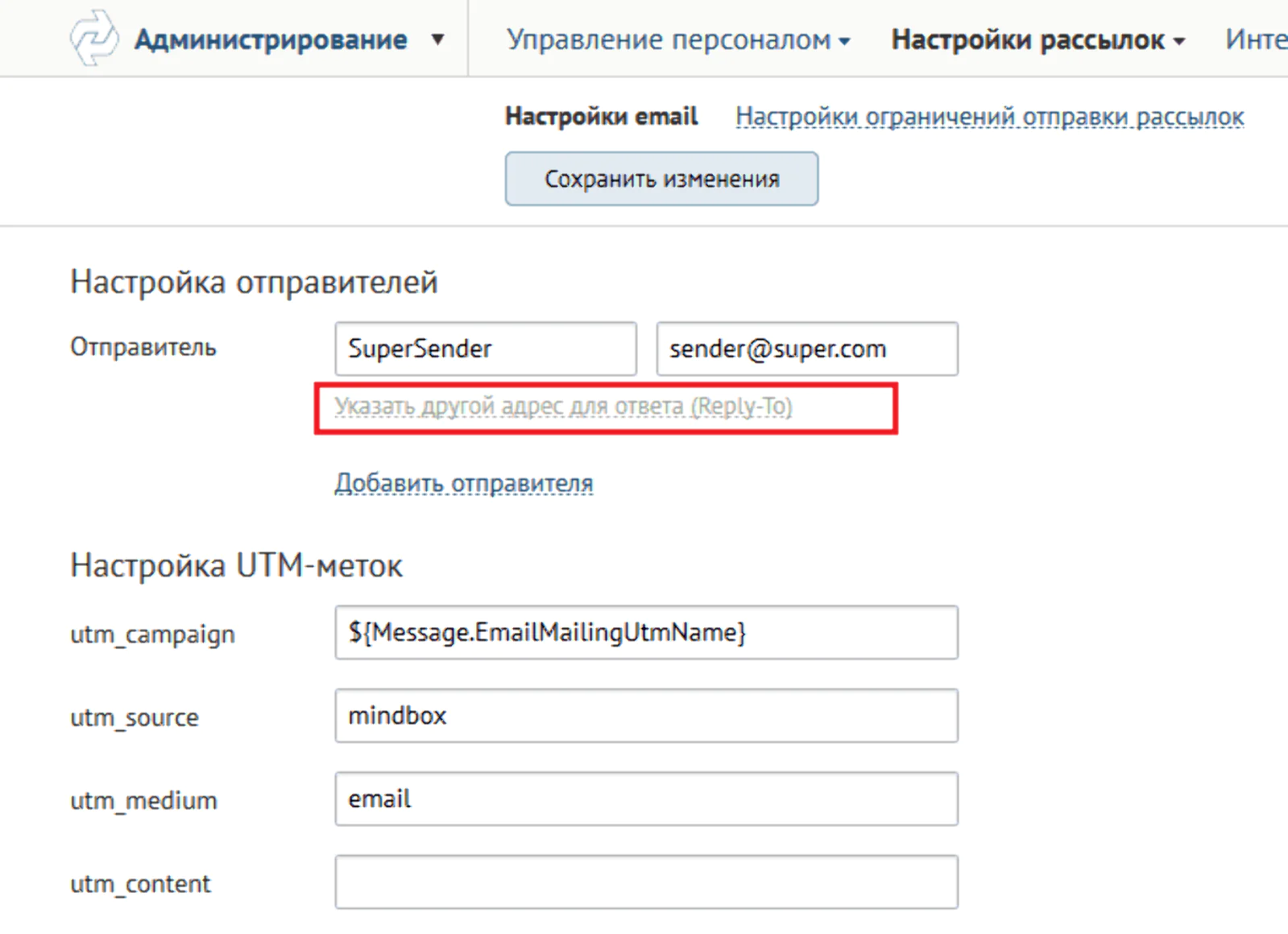The height and width of the screenshot is (934, 1288).
Task: Click the Настройка отправителей heading
Action: [x=254, y=283]
